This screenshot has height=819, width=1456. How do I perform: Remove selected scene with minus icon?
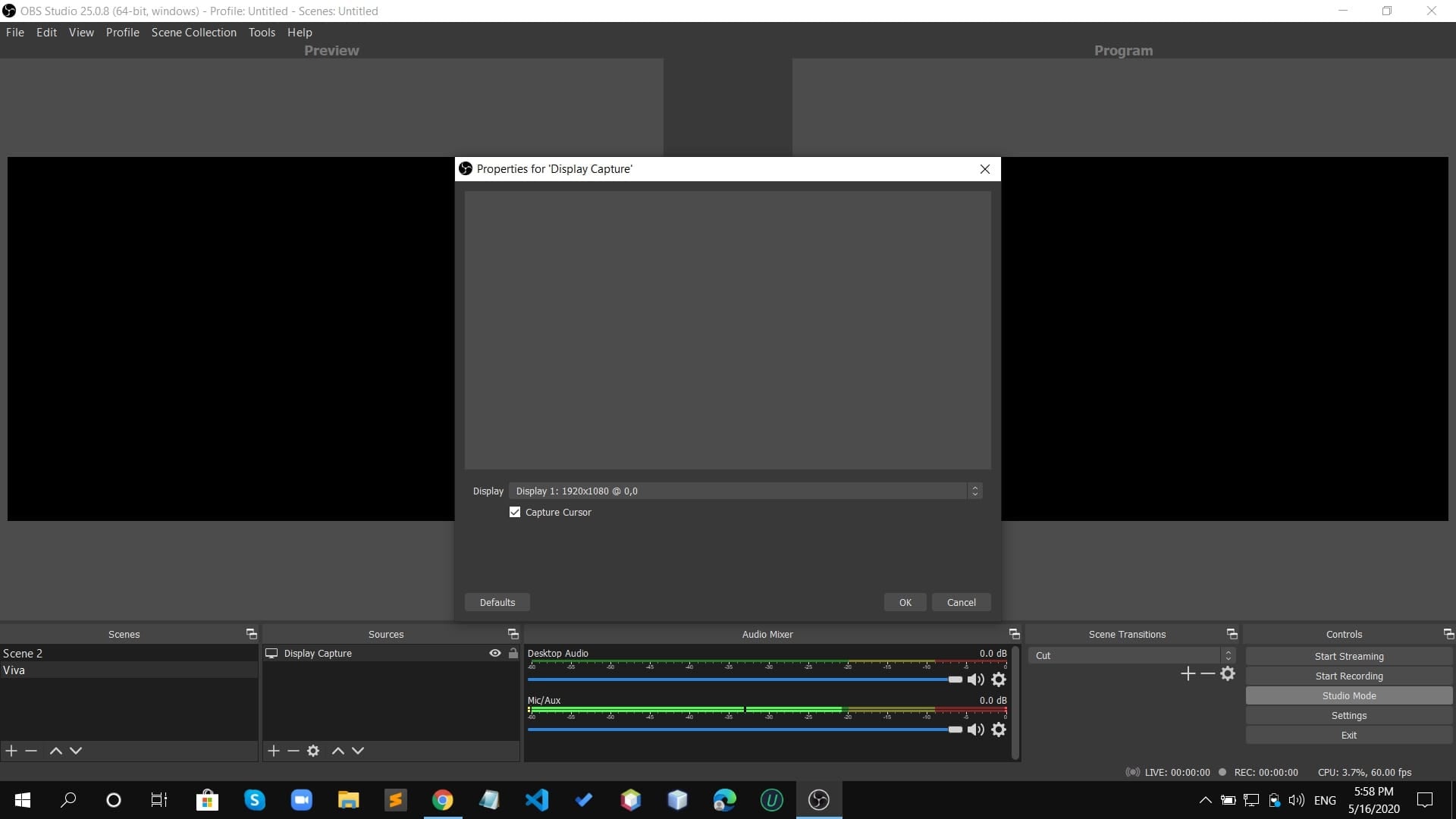(31, 751)
